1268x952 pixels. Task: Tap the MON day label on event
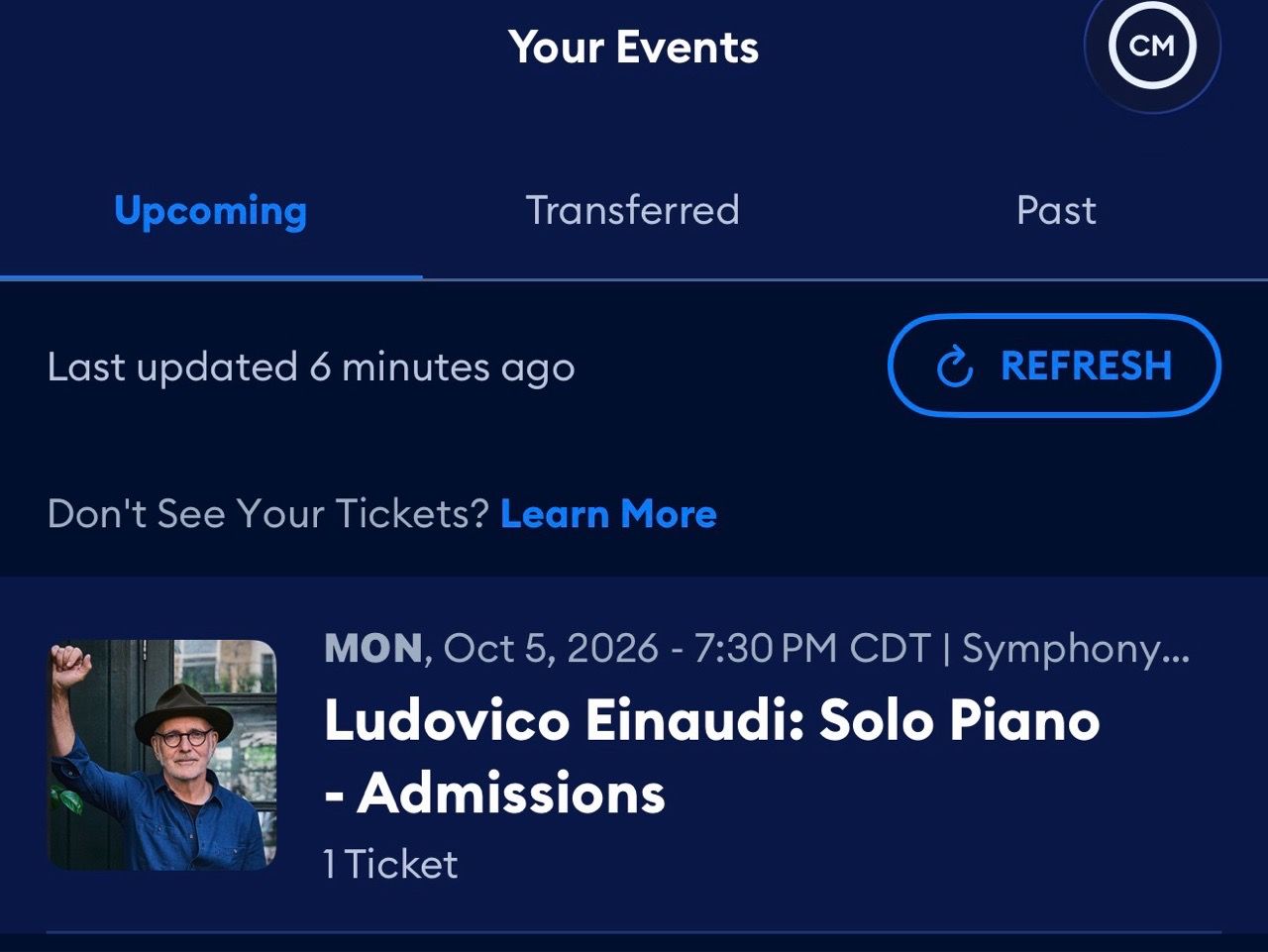point(374,649)
